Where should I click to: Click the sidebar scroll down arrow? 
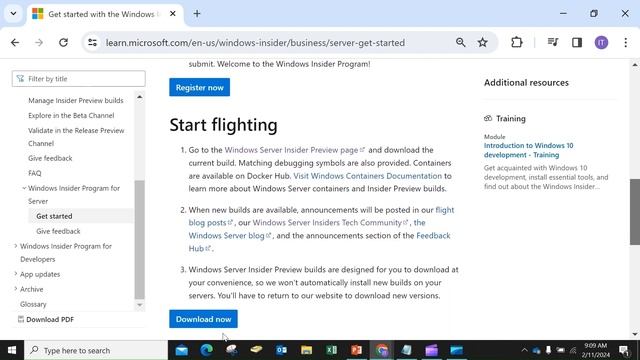140,305
